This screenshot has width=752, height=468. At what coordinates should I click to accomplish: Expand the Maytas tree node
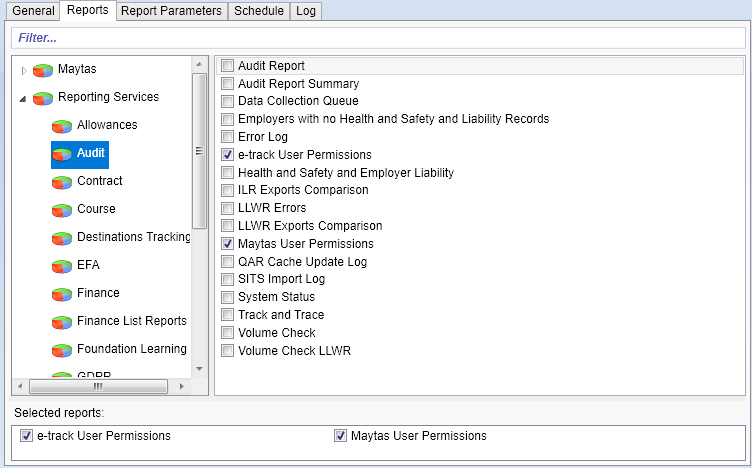[x=25, y=70]
